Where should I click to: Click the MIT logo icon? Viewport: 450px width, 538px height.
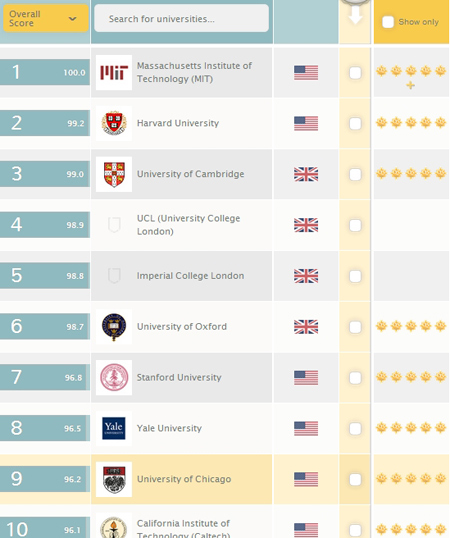click(x=114, y=72)
